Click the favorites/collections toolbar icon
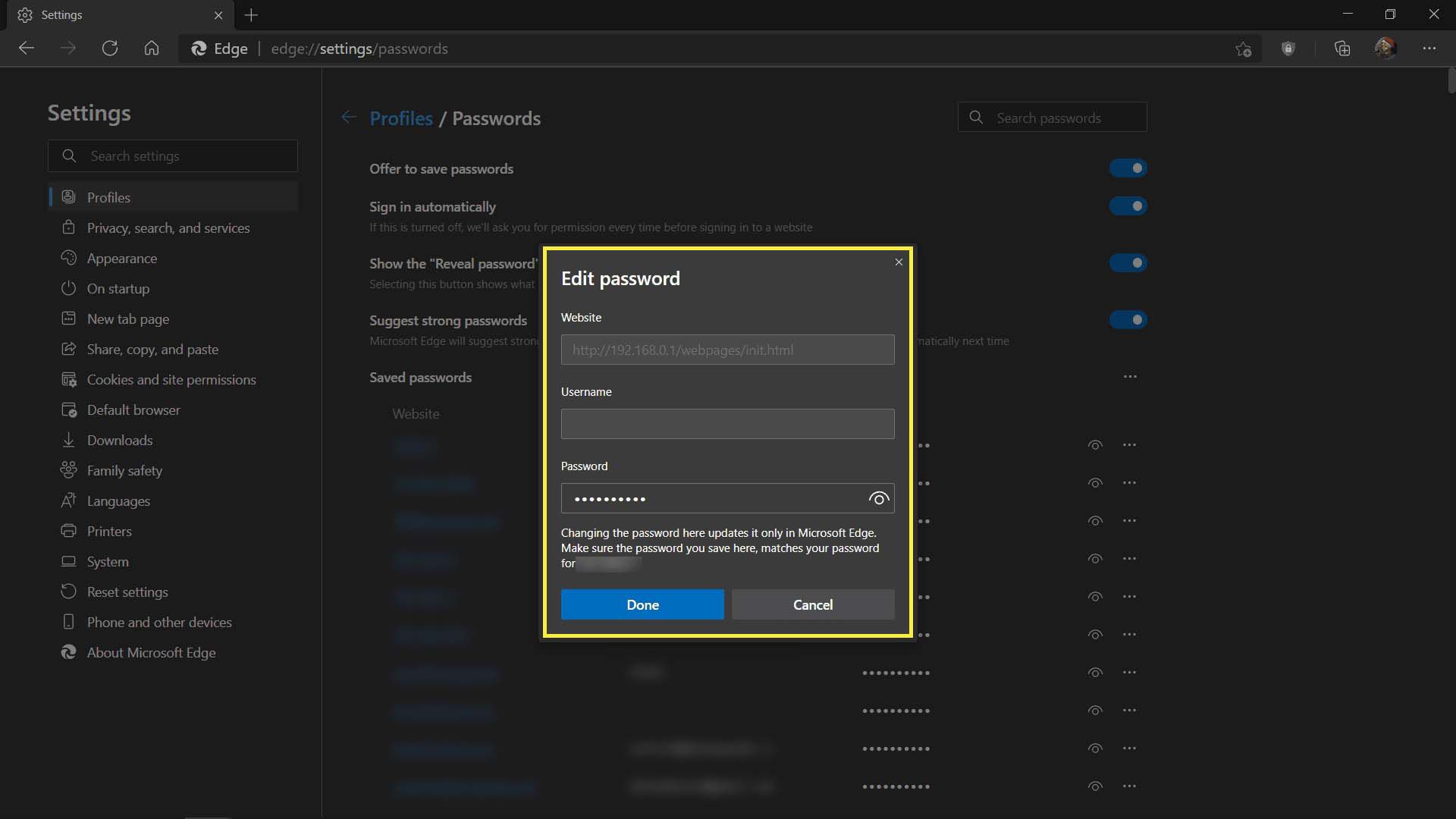This screenshot has height=819, width=1456. pyautogui.click(x=1342, y=48)
